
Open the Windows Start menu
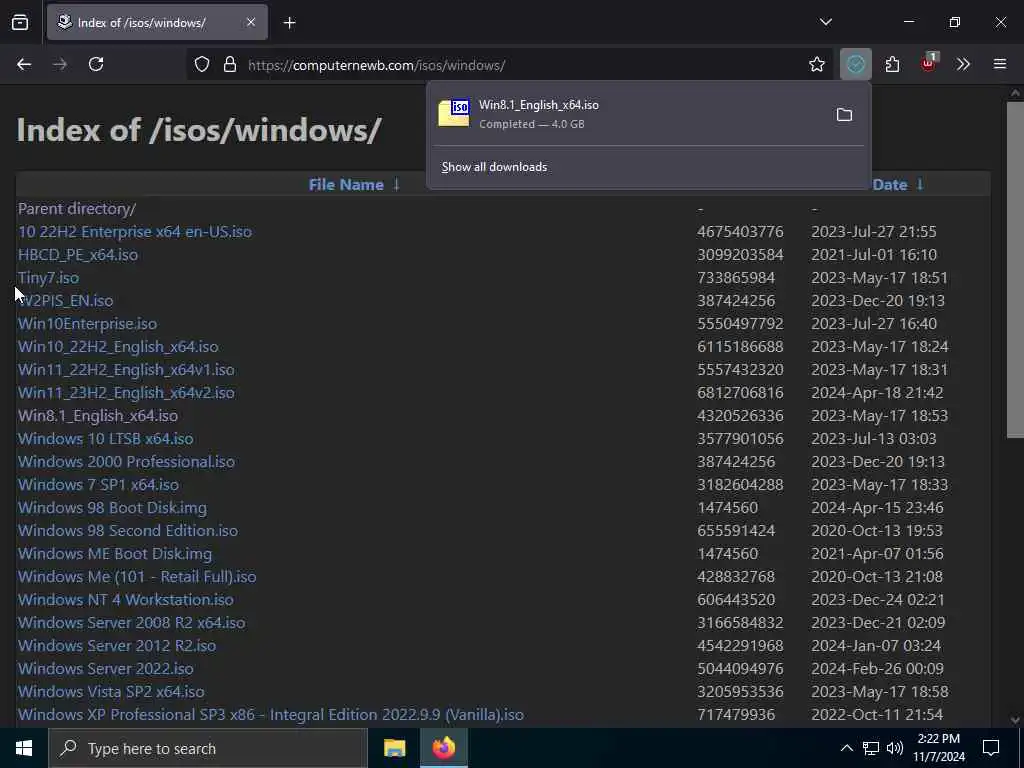24,748
